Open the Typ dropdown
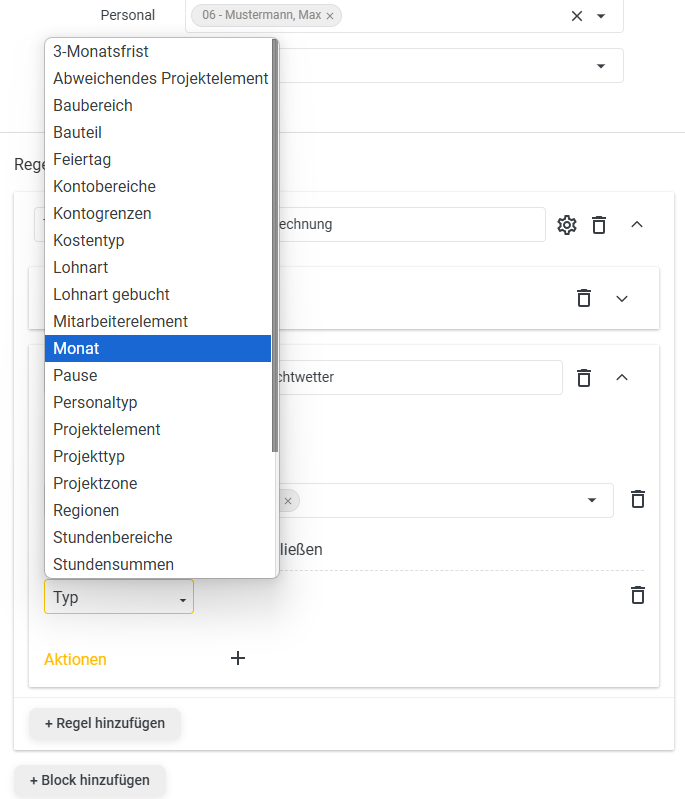 [119, 597]
